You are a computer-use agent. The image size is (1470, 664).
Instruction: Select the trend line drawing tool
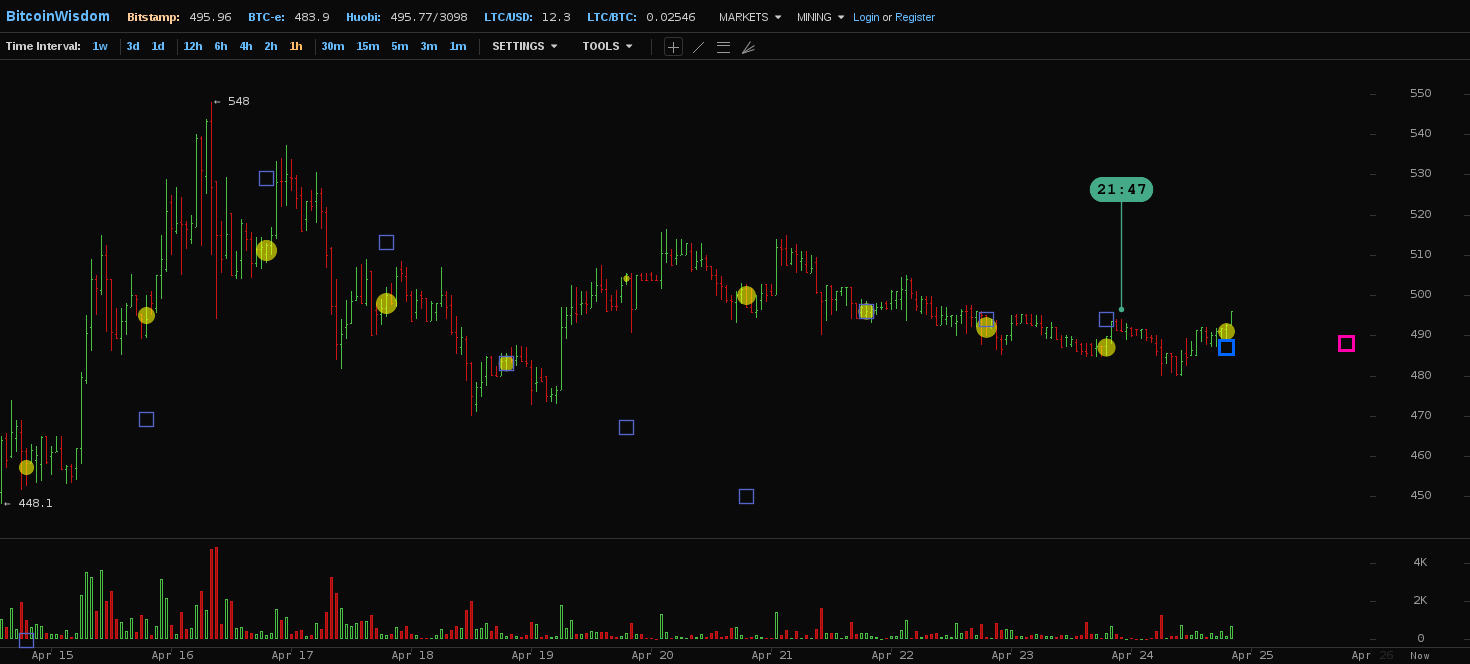(698, 47)
